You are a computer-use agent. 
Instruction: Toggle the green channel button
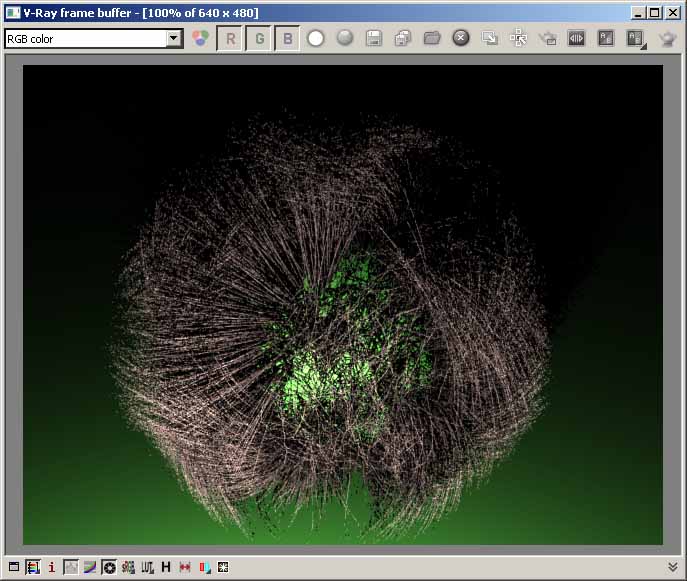tap(258, 39)
